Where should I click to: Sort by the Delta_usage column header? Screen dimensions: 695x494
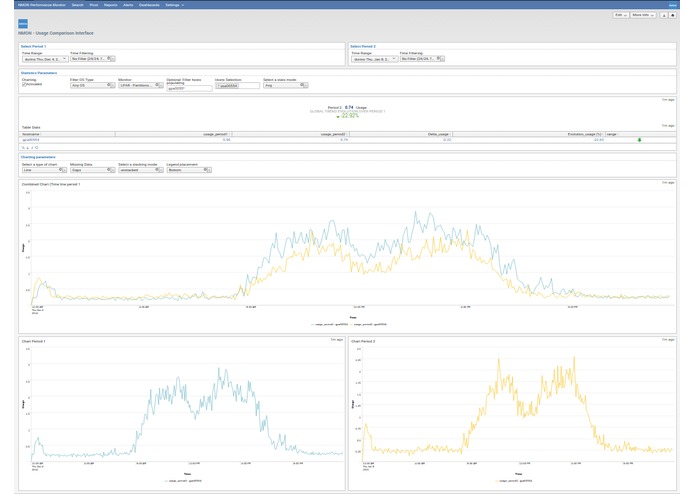pos(438,134)
